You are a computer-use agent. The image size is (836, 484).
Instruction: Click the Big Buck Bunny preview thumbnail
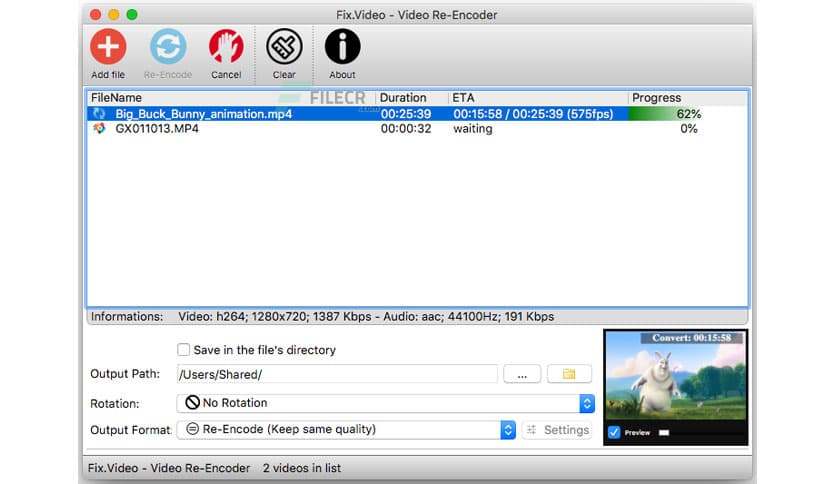coord(676,376)
